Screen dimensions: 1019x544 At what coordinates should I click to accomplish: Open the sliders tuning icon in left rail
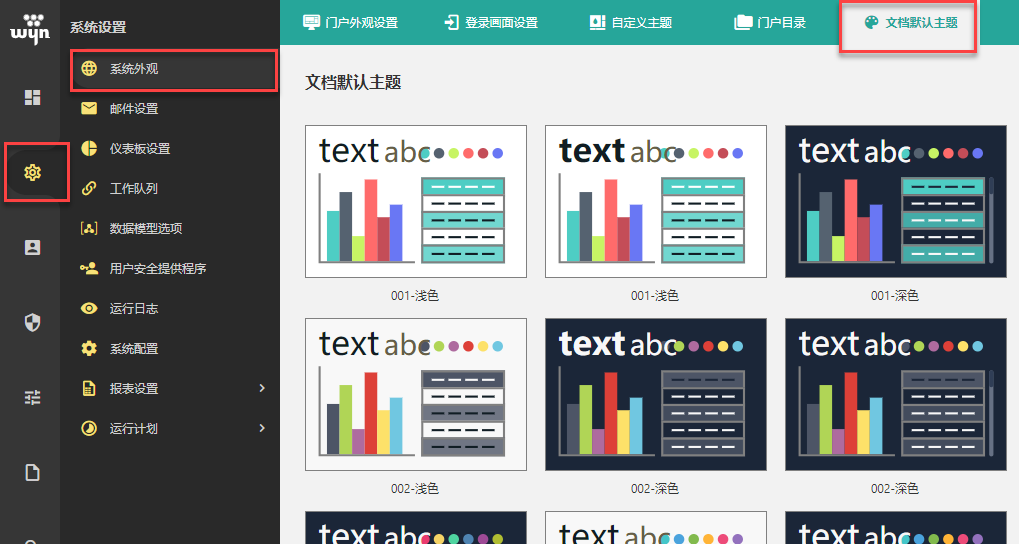(33, 397)
